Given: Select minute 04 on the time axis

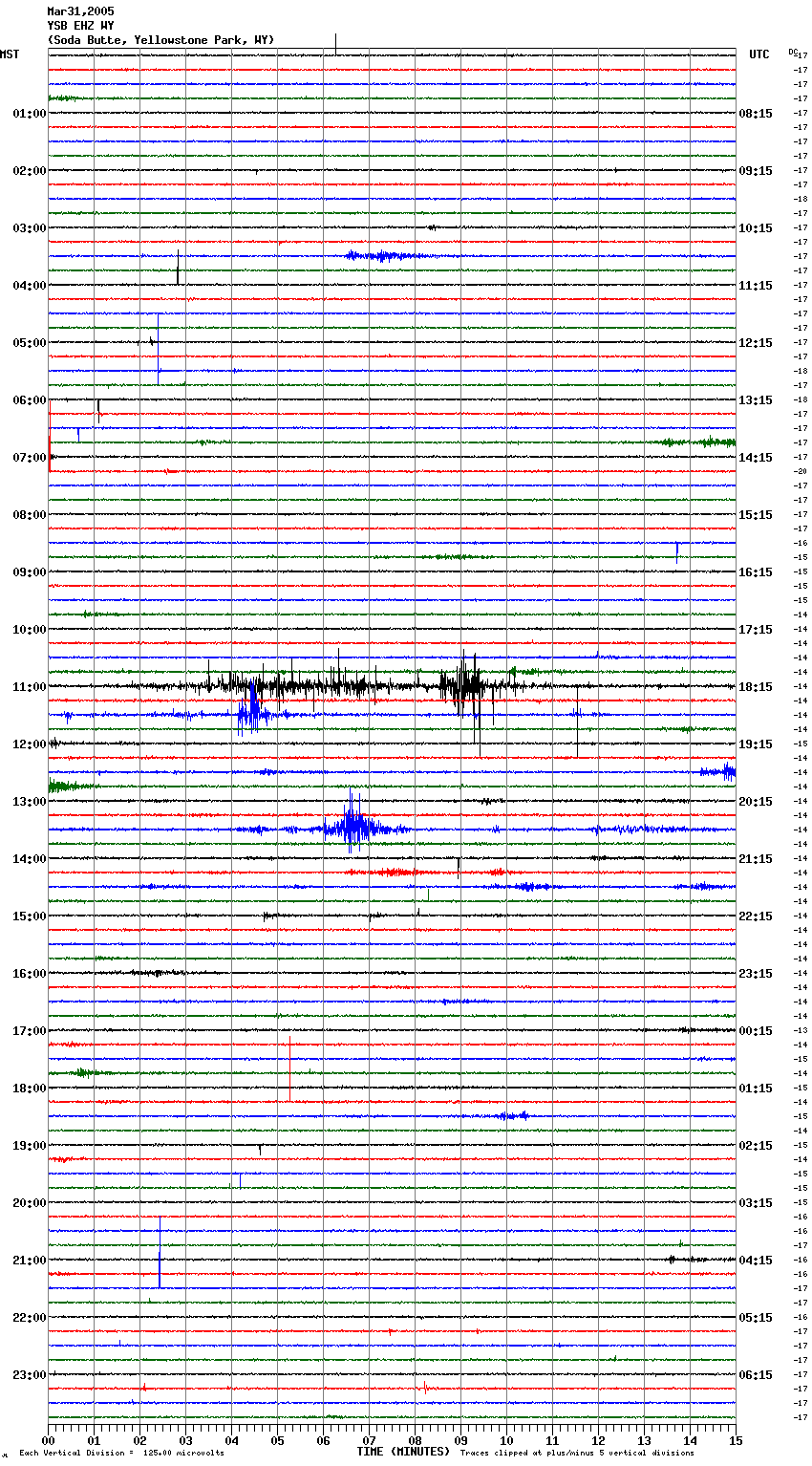Looking at the screenshot, I should pos(232,1440).
